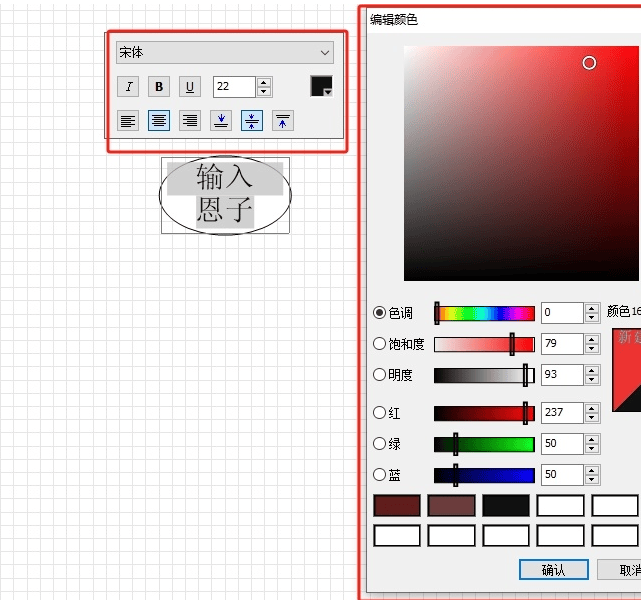
Task: Click the font size field showing 22
Action: pyautogui.click(x=235, y=87)
